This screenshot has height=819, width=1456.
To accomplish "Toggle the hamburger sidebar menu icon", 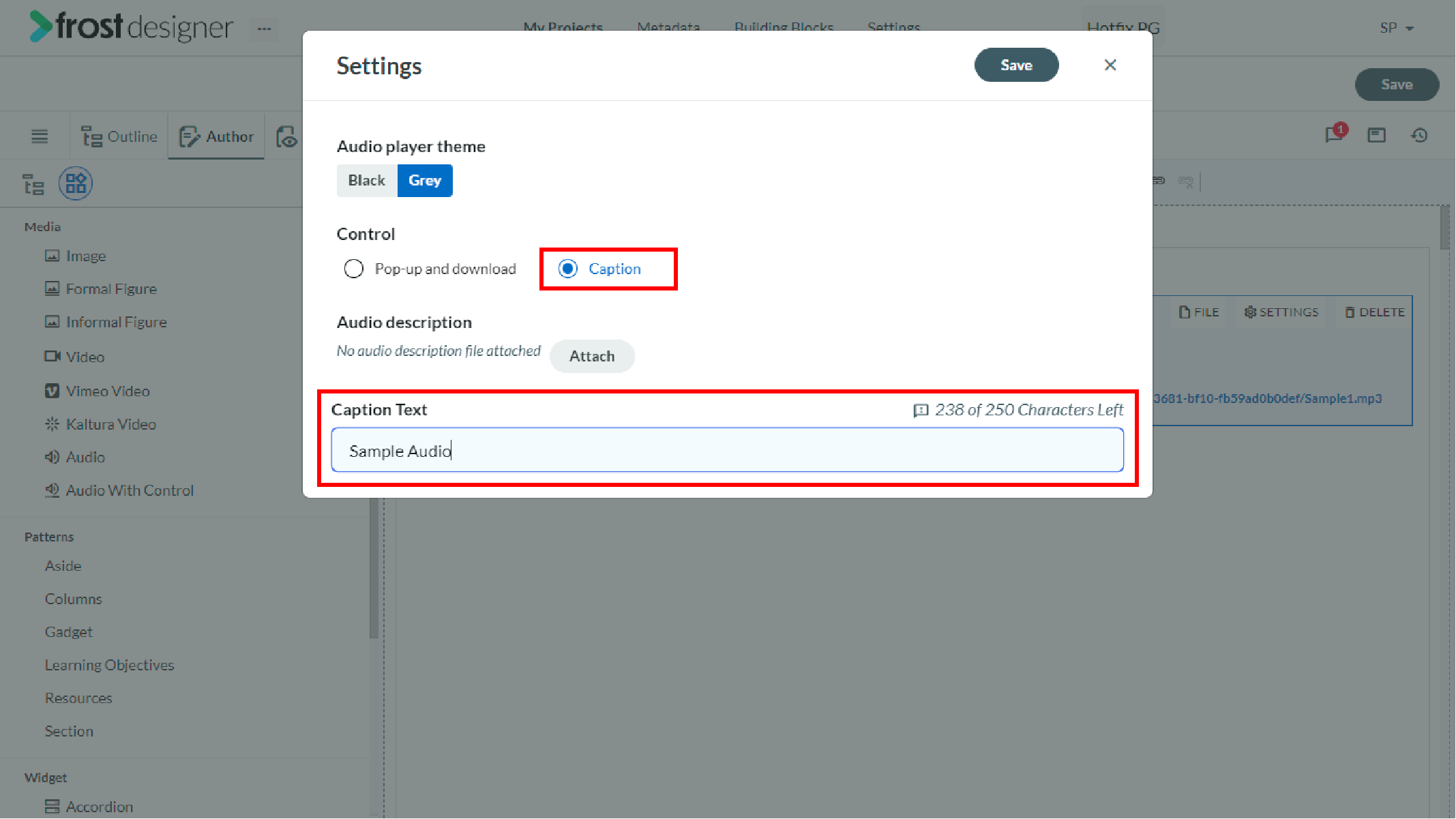I will (x=40, y=136).
